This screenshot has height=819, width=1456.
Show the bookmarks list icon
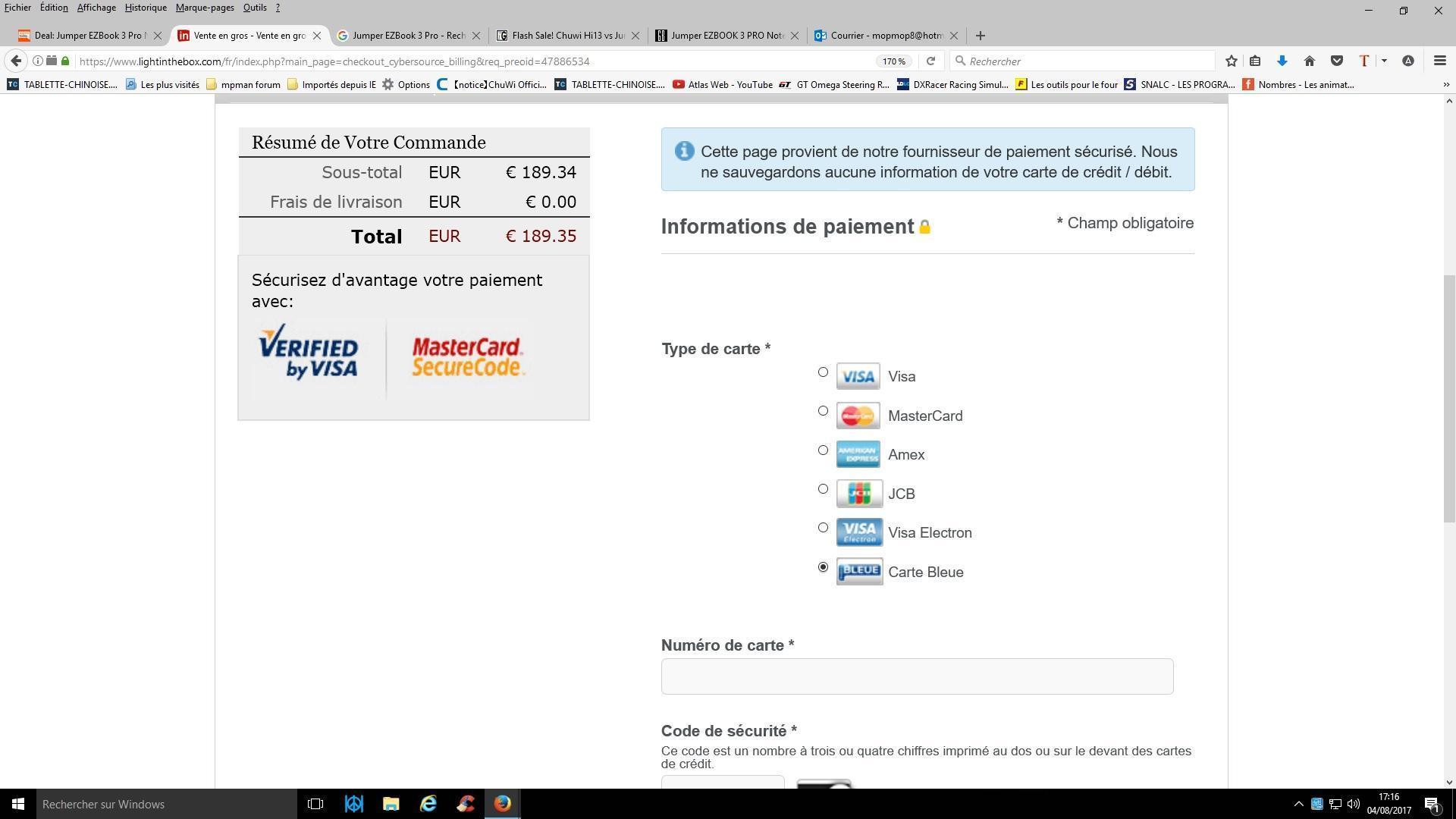click(1255, 61)
